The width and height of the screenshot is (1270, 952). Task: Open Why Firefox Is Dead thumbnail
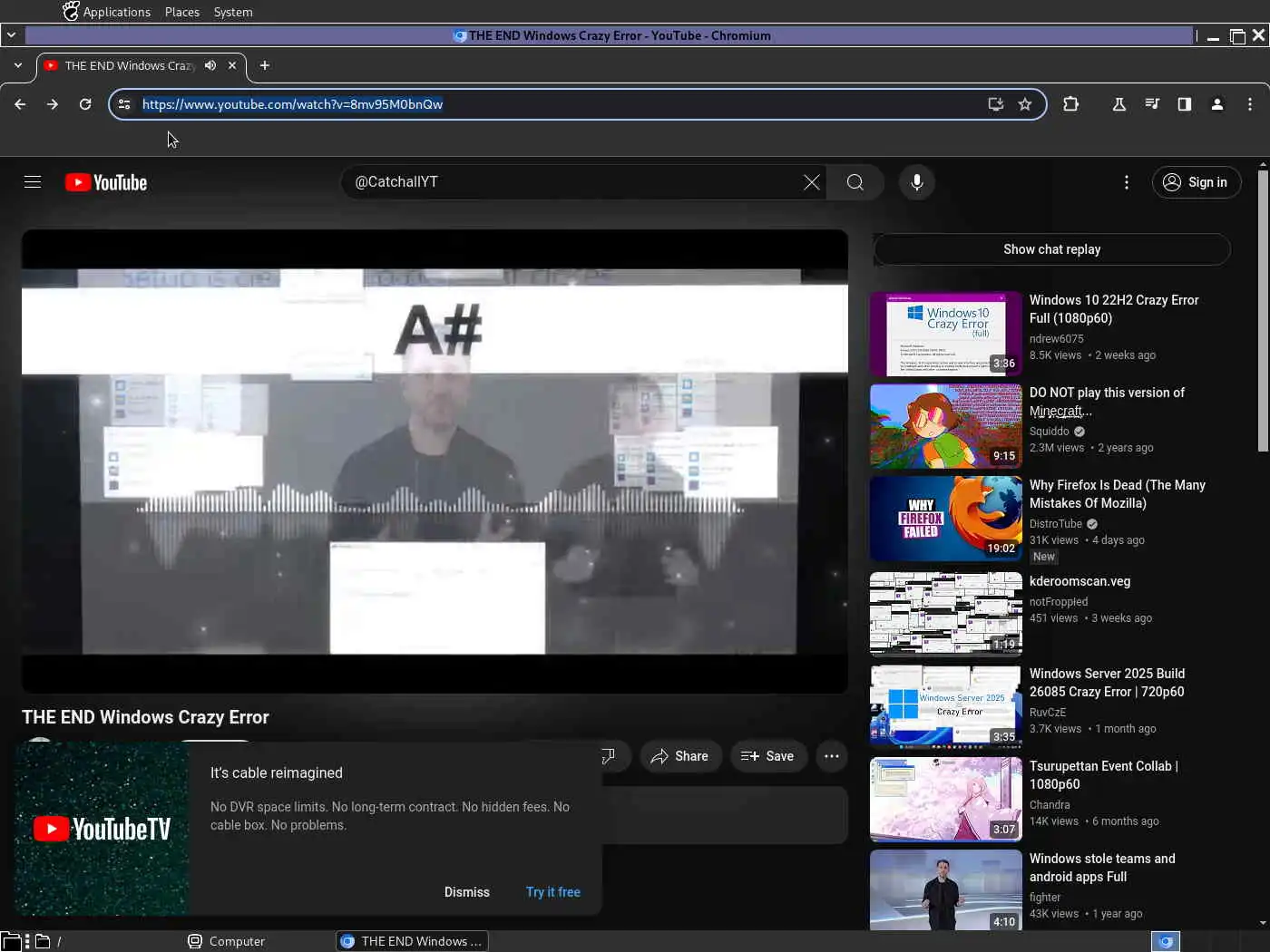(x=946, y=519)
